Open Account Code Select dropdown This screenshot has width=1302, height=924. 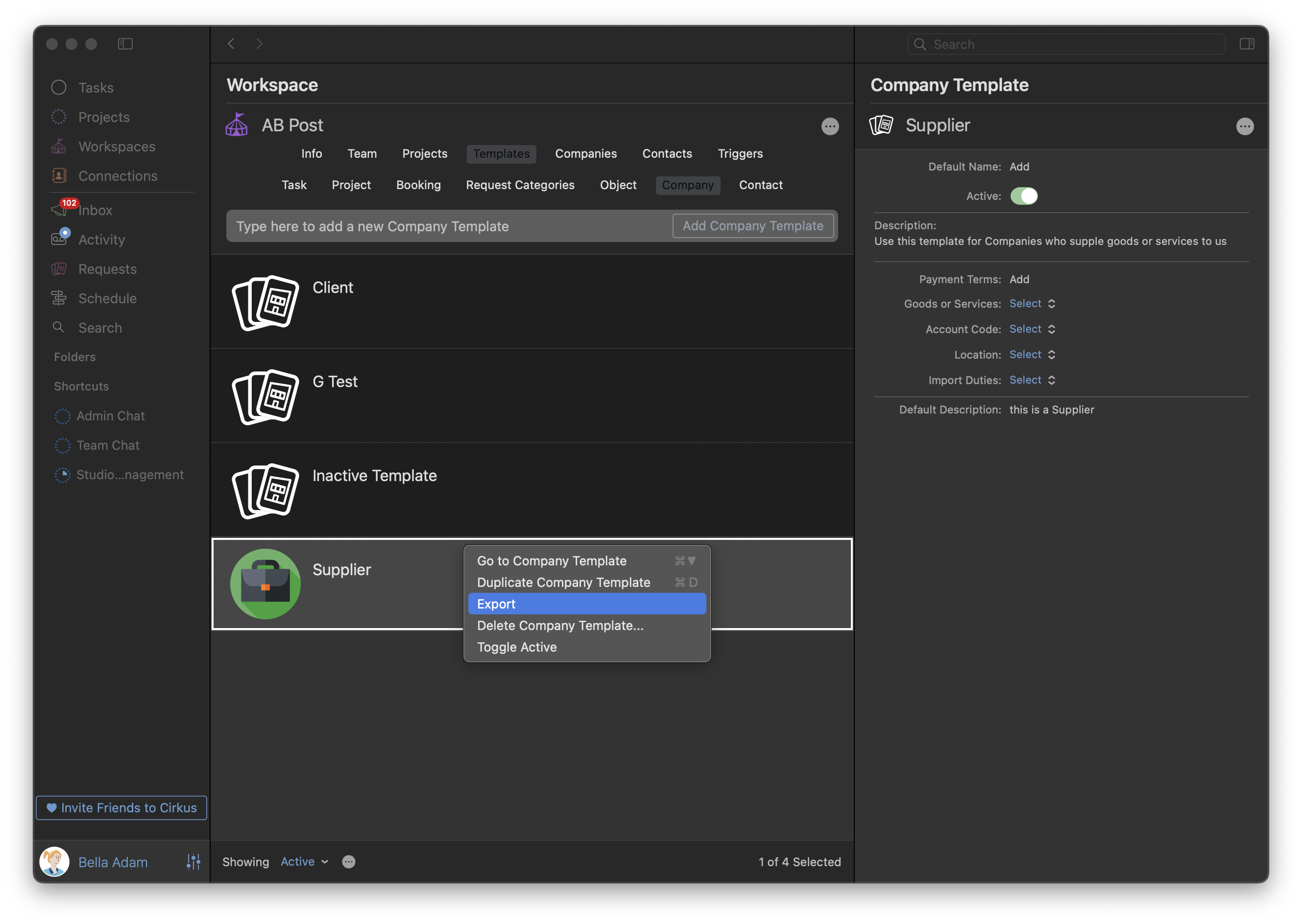(x=1032, y=329)
